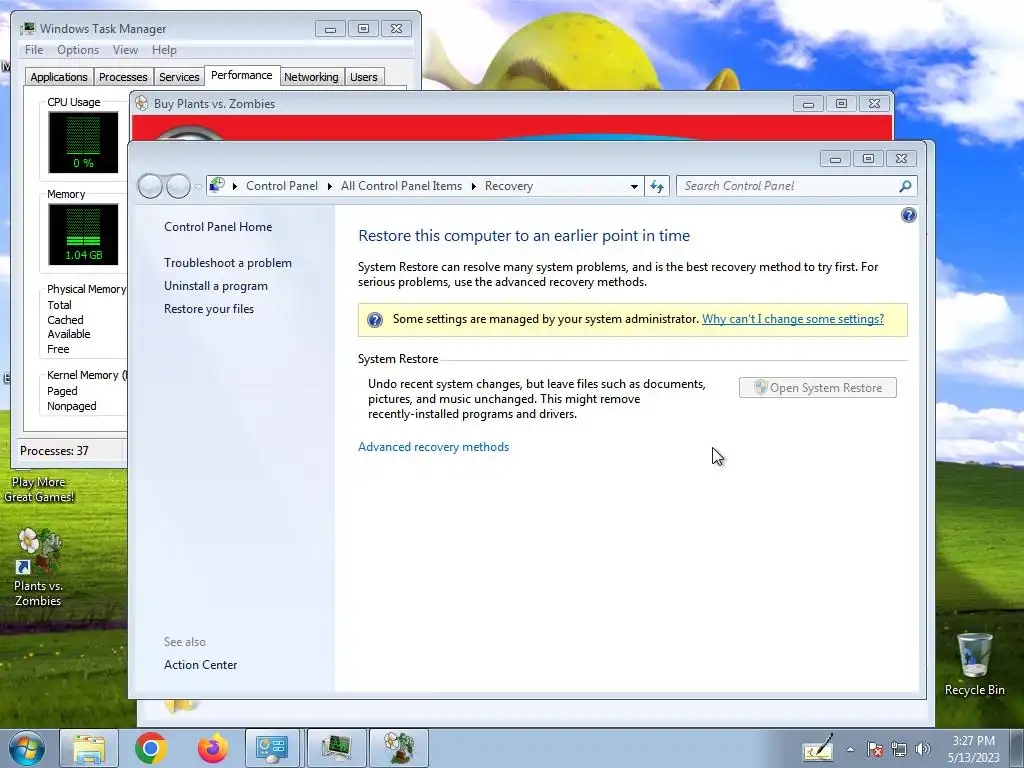Open Why can't I change some settings link
Image resolution: width=1024 pixels, height=768 pixels.
point(793,319)
